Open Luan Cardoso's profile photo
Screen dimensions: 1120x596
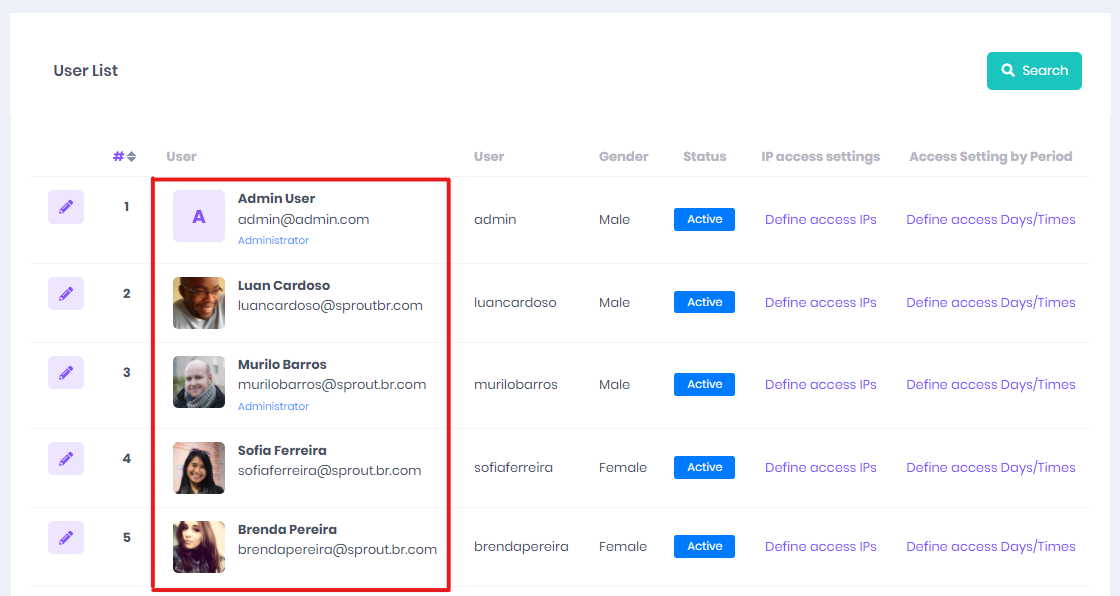pyautogui.click(x=199, y=303)
